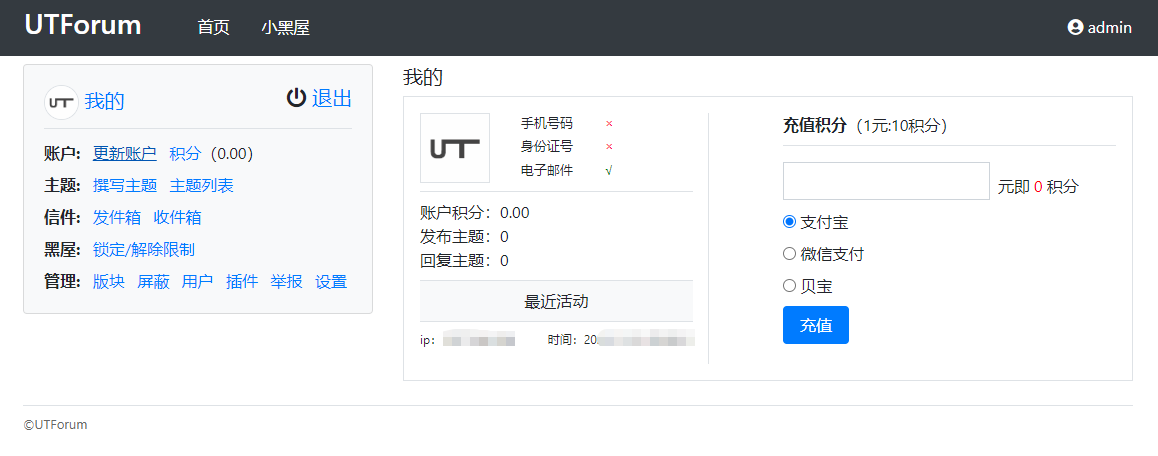This screenshot has width=1158, height=456.
Task: Go to the 小黑屋 navigation item
Action: coord(286,28)
